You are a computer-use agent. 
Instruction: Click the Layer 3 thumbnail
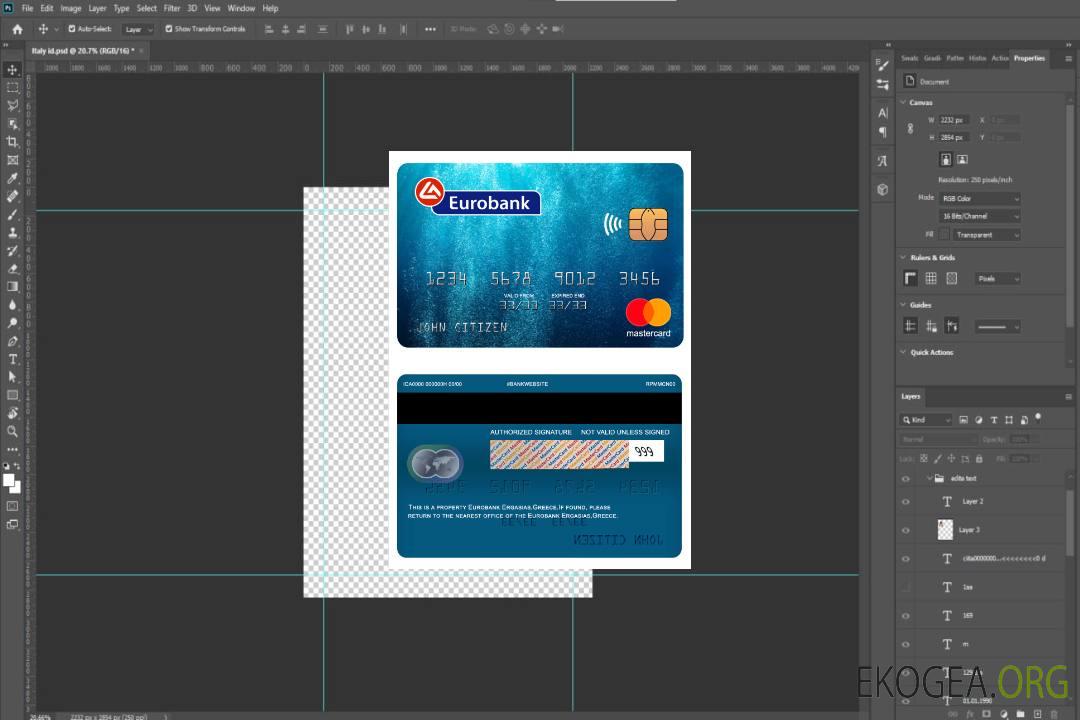click(946, 530)
